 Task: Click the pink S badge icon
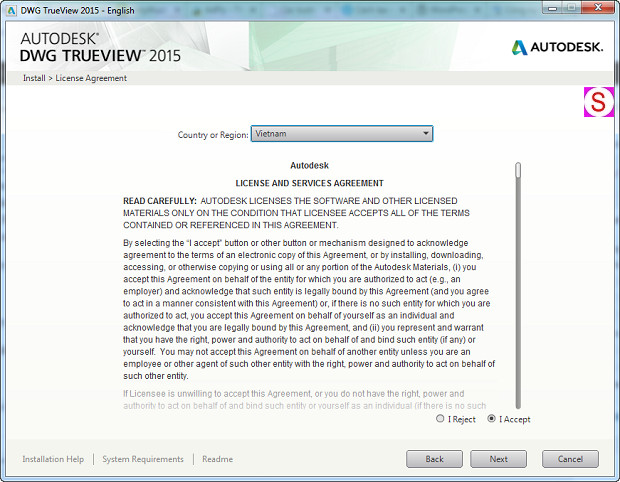(599, 102)
